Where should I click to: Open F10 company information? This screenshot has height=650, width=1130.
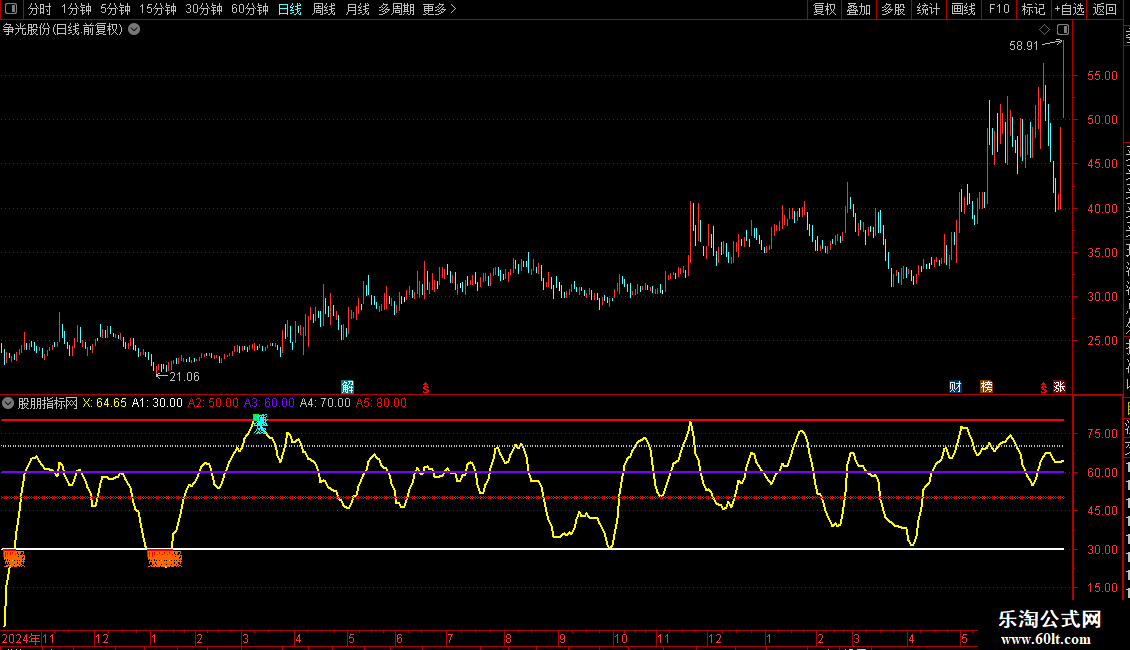(999, 9)
